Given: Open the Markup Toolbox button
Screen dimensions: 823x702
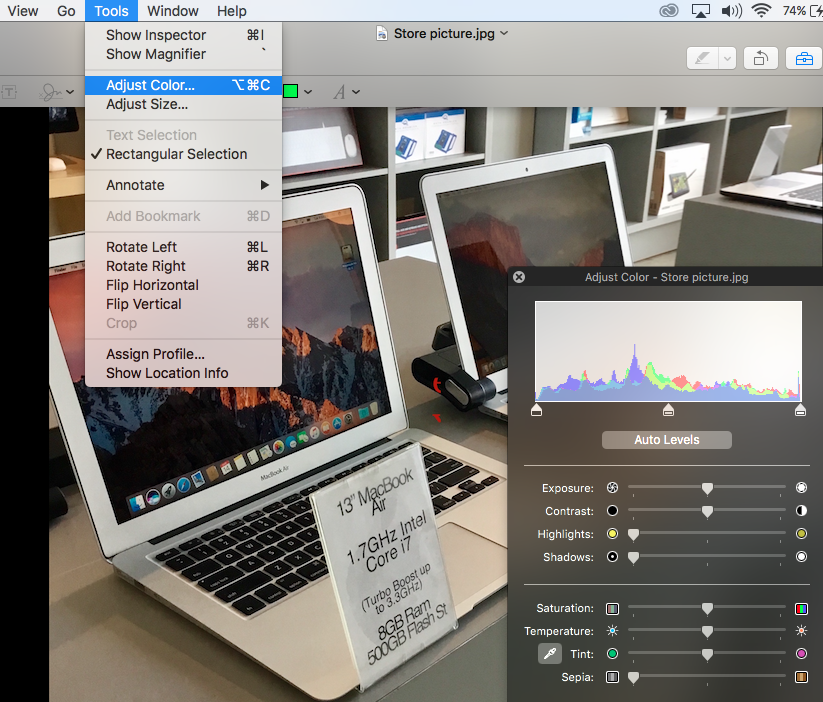Looking at the screenshot, I should click(x=804, y=58).
